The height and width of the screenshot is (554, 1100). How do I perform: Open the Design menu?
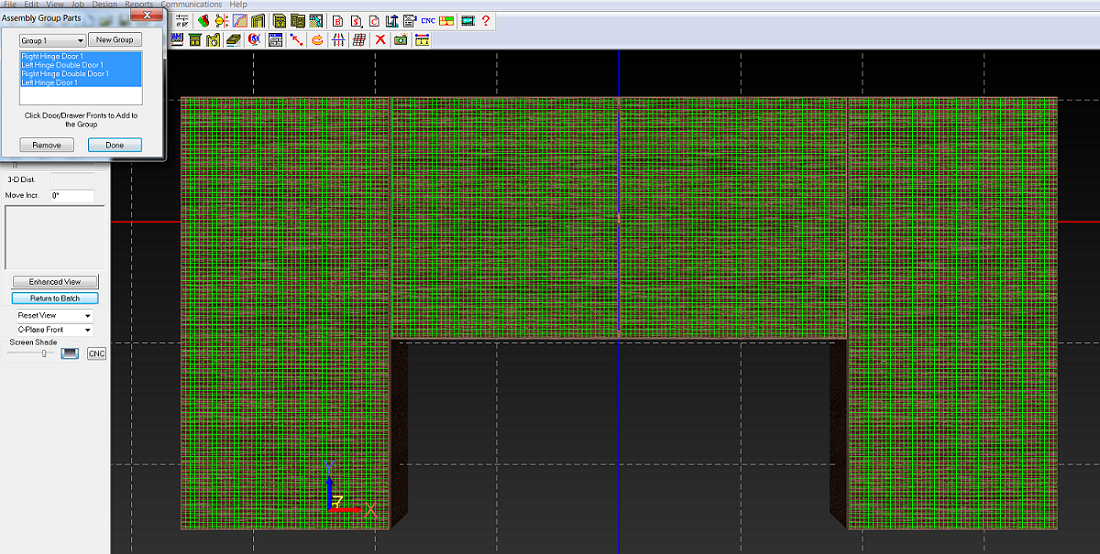click(x=104, y=5)
